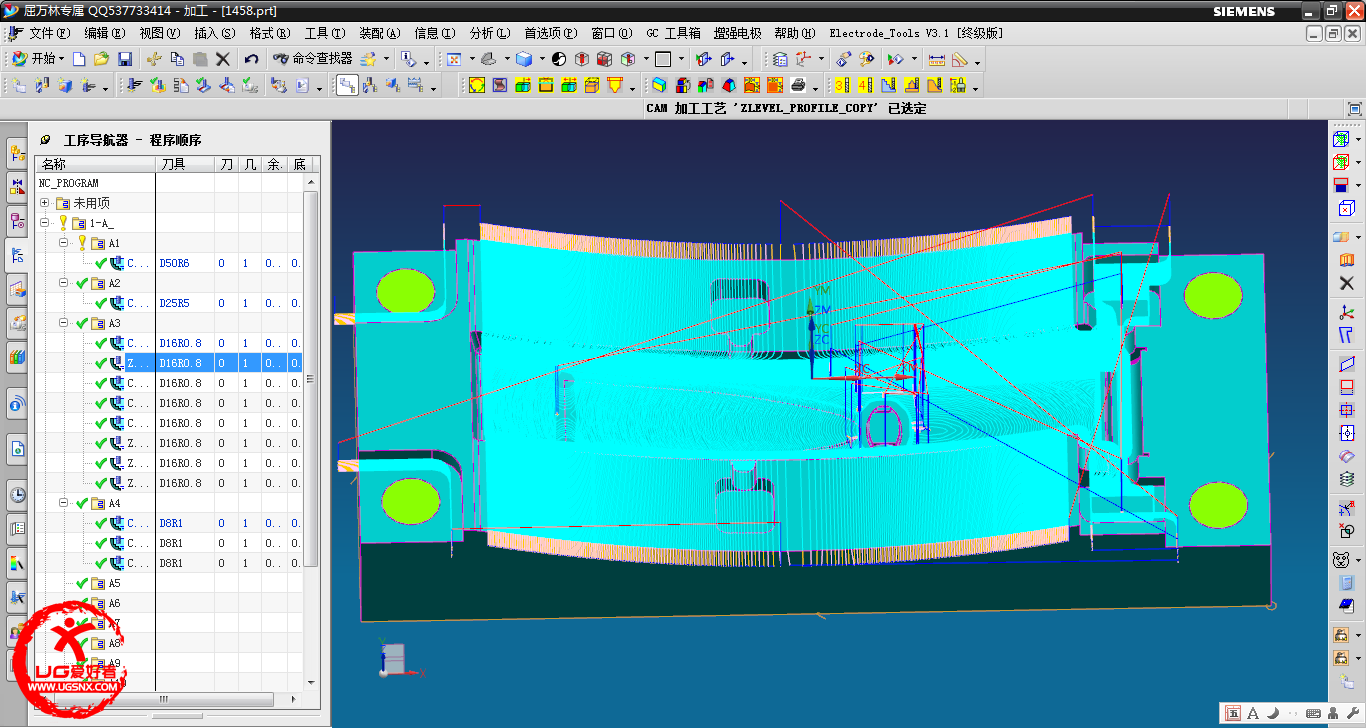The image size is (1366, 728).
Task: Open the Assembly Navigator sidebar tab
Action: tap(17, 152)
